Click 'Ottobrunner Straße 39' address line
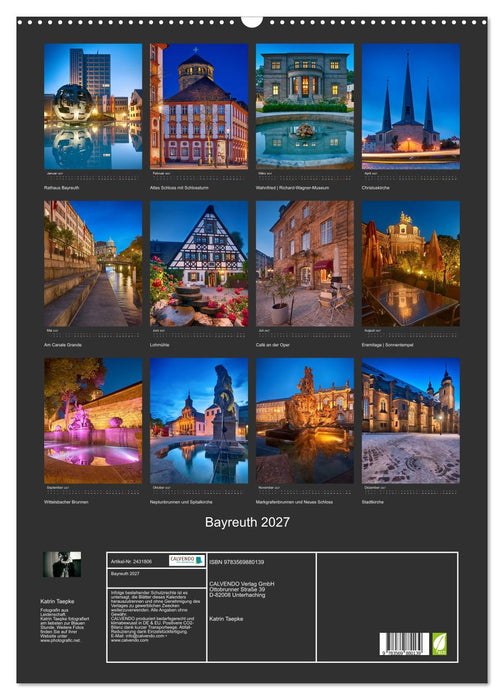 (x=237, y=589)
